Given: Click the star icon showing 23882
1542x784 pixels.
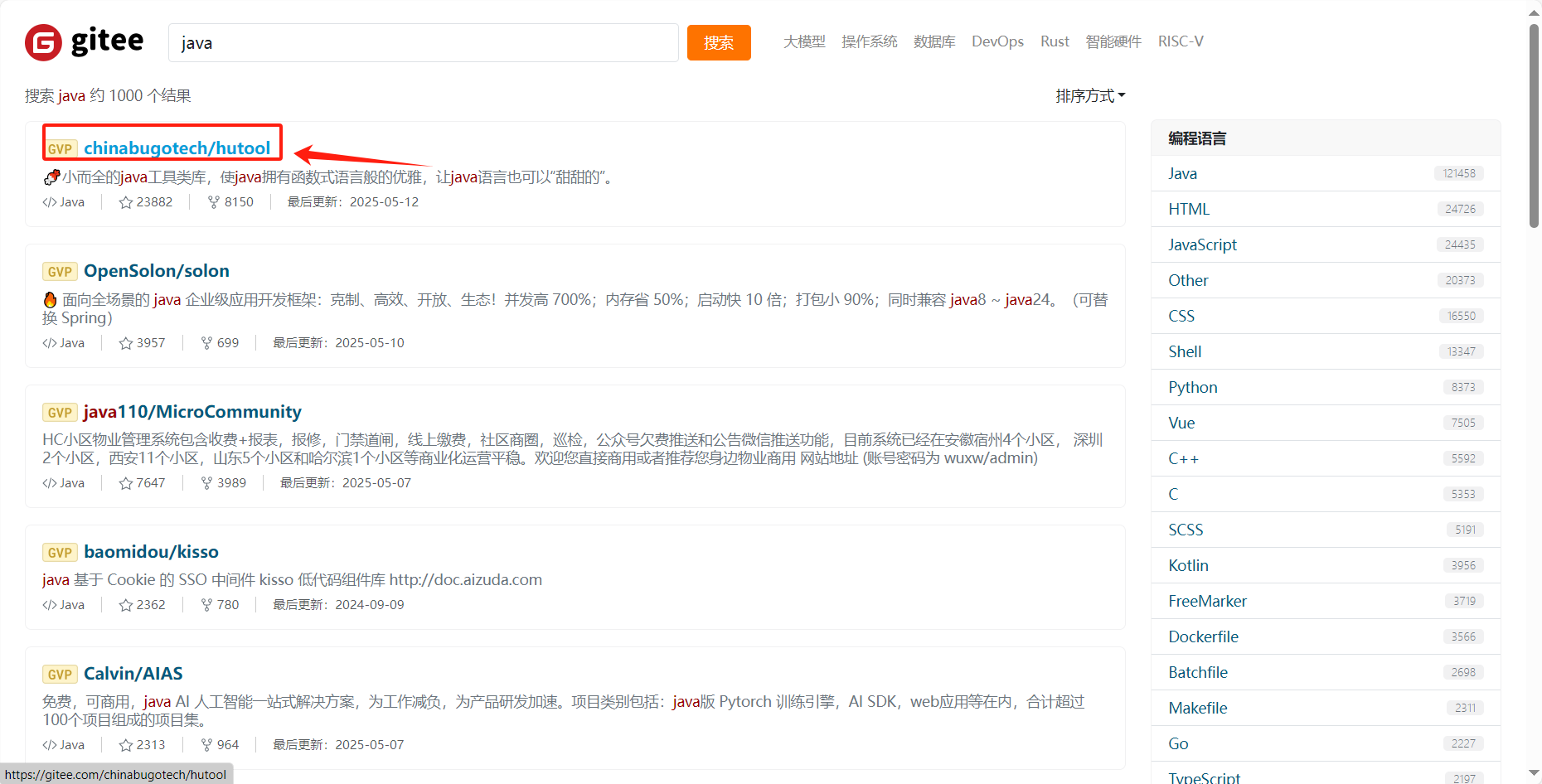Looking at the screenshot, I should (126, 202).
